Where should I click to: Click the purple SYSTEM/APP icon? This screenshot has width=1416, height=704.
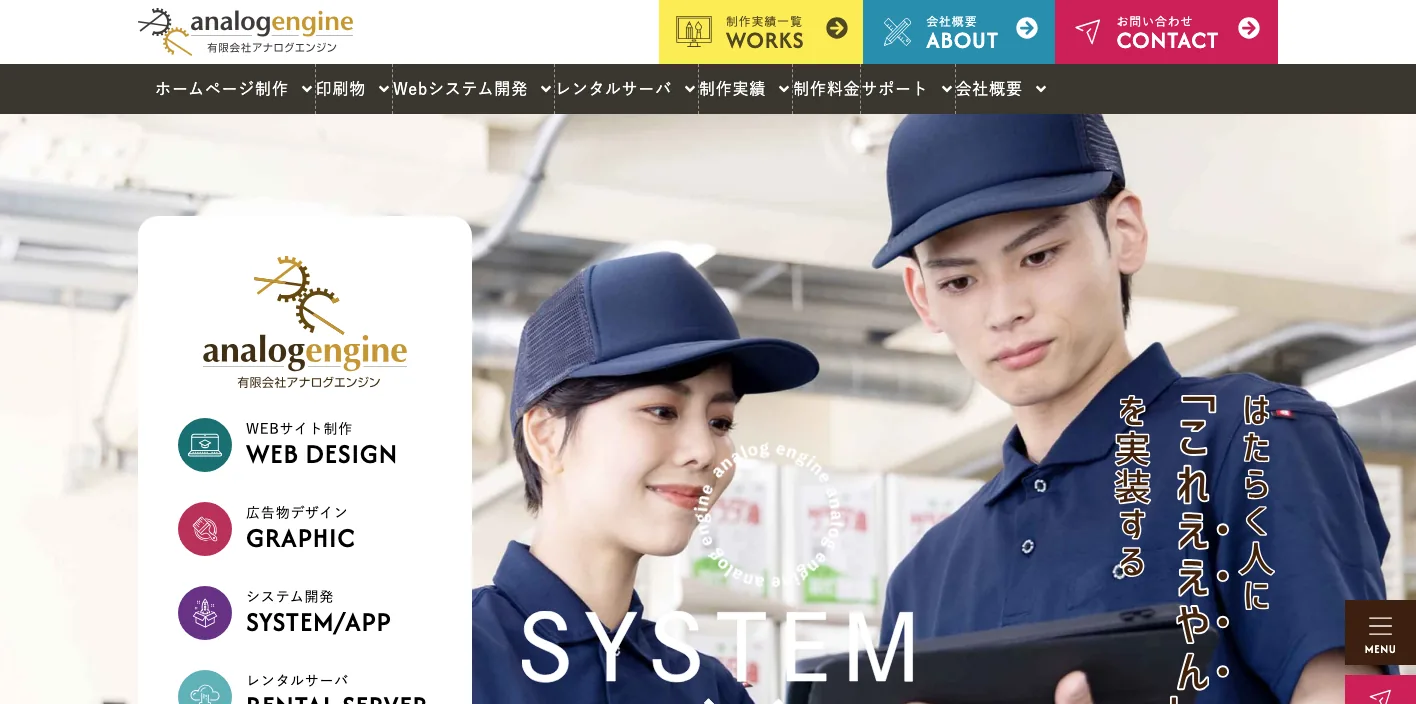(x=205, y=613)
